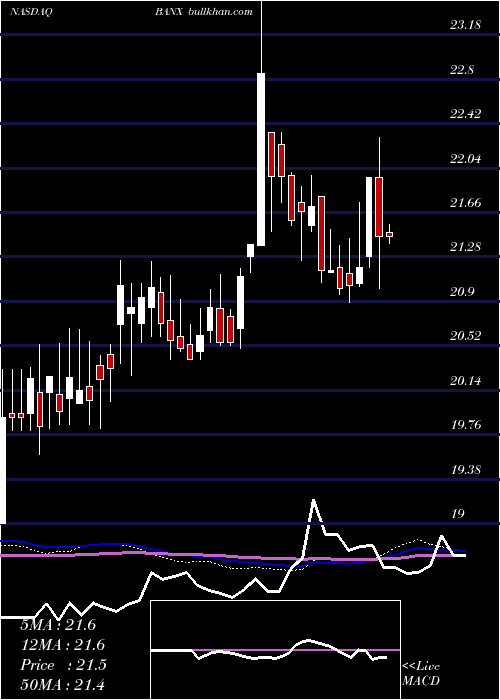The height and width of the screenshot is (700, 500).
Task: Click the MACD inset chart panel
Action: [276, 650]
